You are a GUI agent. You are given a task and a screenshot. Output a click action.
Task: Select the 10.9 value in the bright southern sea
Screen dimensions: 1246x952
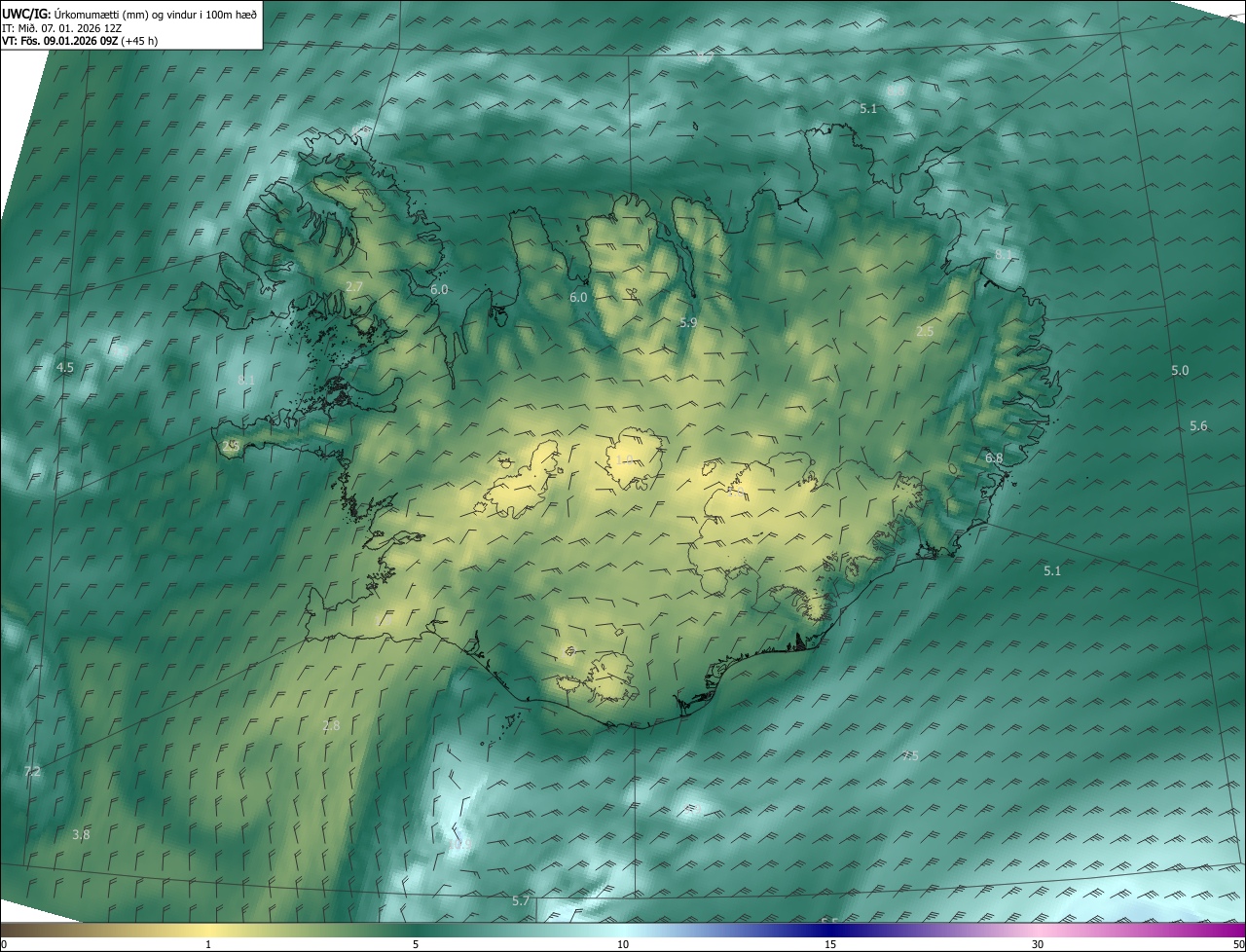(459, 845)
